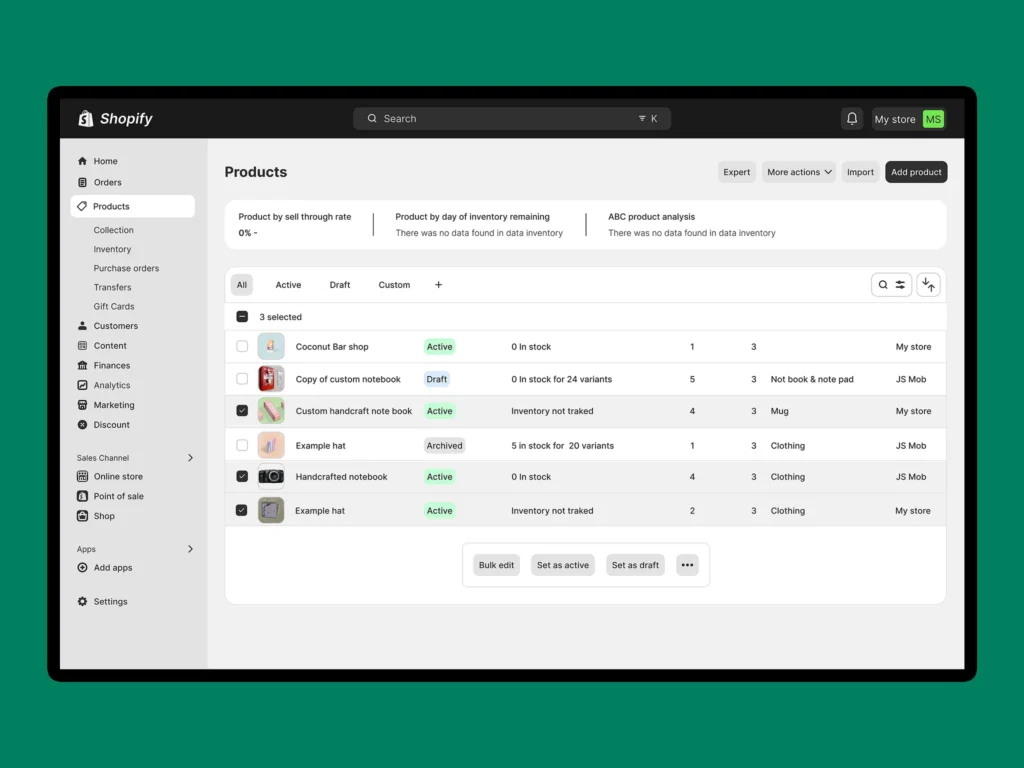Check the archived Example hat checkbox

[x=242, y=445]
